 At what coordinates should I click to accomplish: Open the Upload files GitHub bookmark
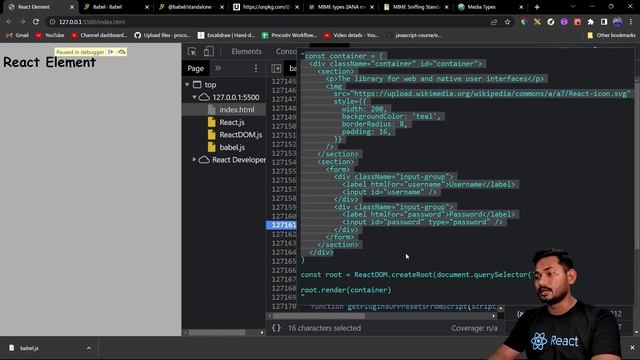coord(162,35)
